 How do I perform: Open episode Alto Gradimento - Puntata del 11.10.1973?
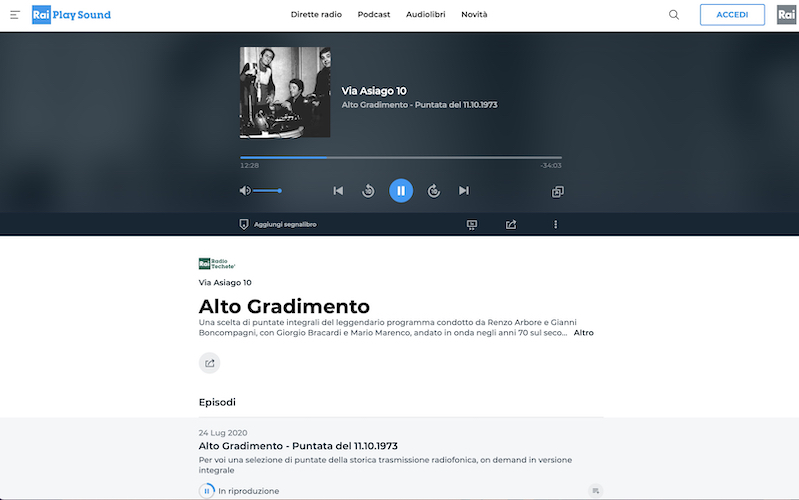pyautogui.click(x=298, y=446)
